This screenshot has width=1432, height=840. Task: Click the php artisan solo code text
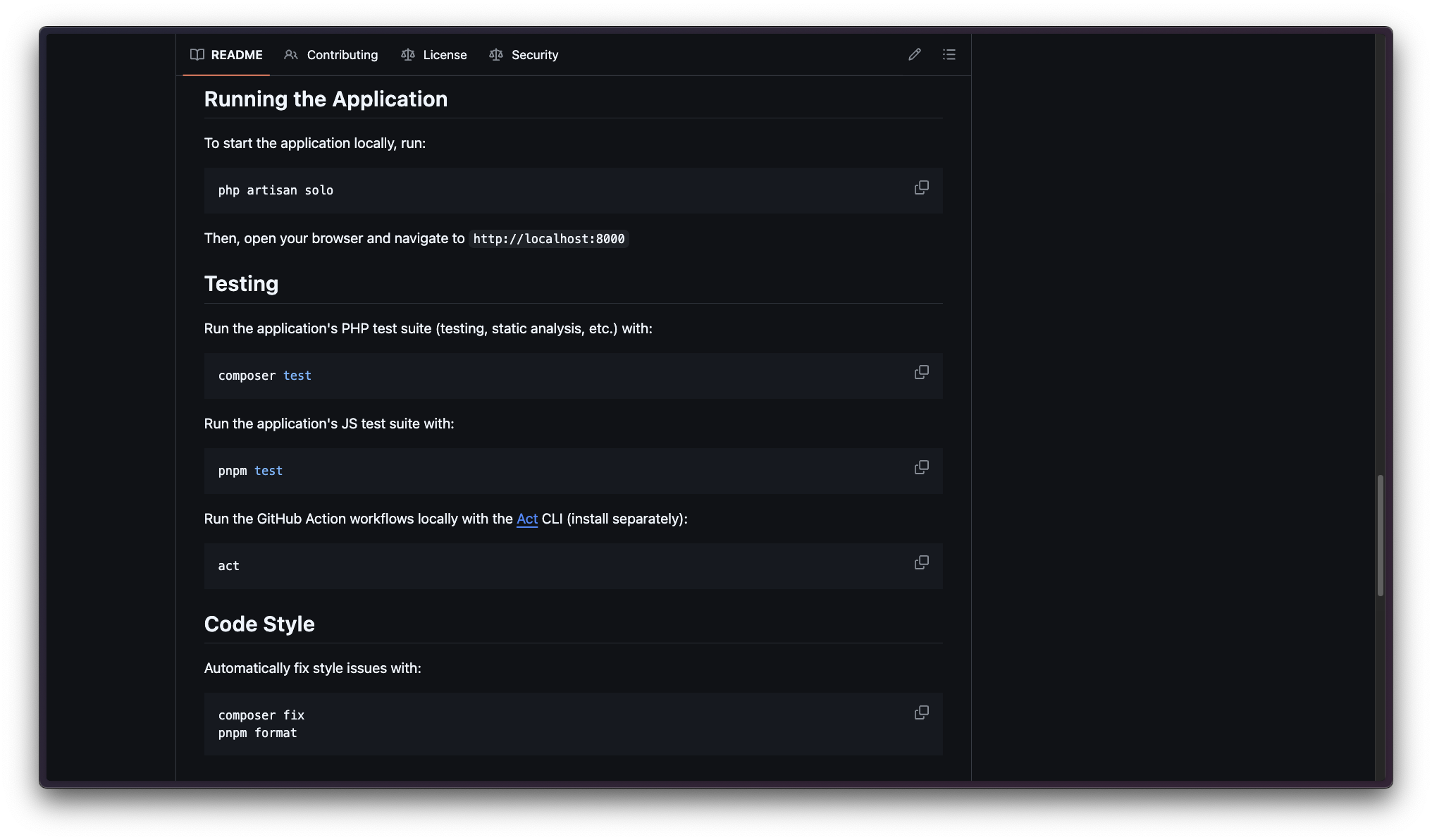click(276, 190)
